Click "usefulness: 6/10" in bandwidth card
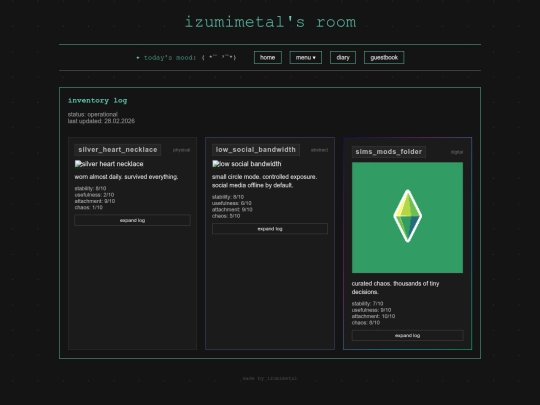The height and width of the screenshot is (405, 540). click(231, 203)
